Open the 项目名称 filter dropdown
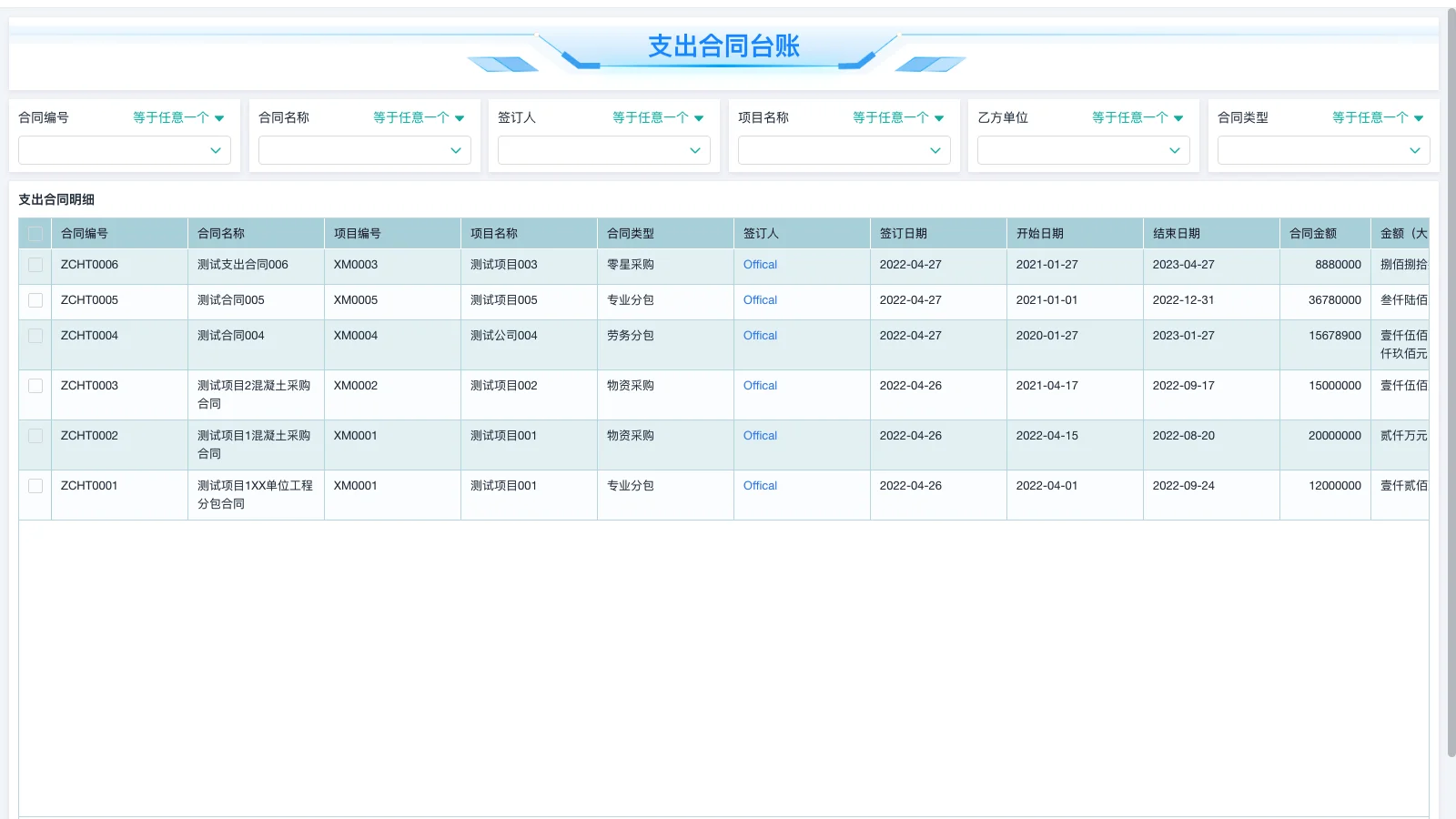Image resolution: width=1456 pixels, height=819 pixels. (843, 150)
